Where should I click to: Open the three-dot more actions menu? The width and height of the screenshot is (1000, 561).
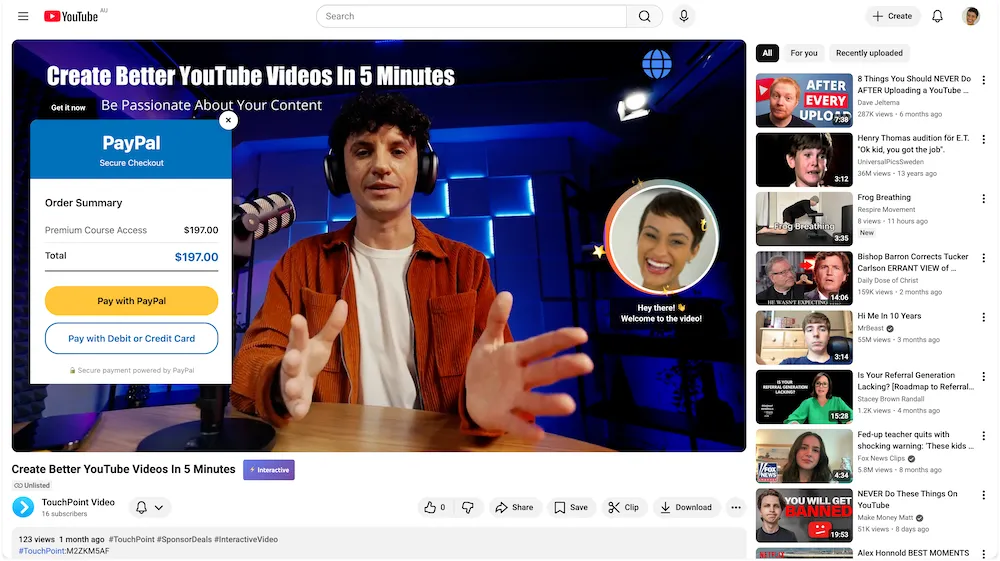[x=735, y=507]
